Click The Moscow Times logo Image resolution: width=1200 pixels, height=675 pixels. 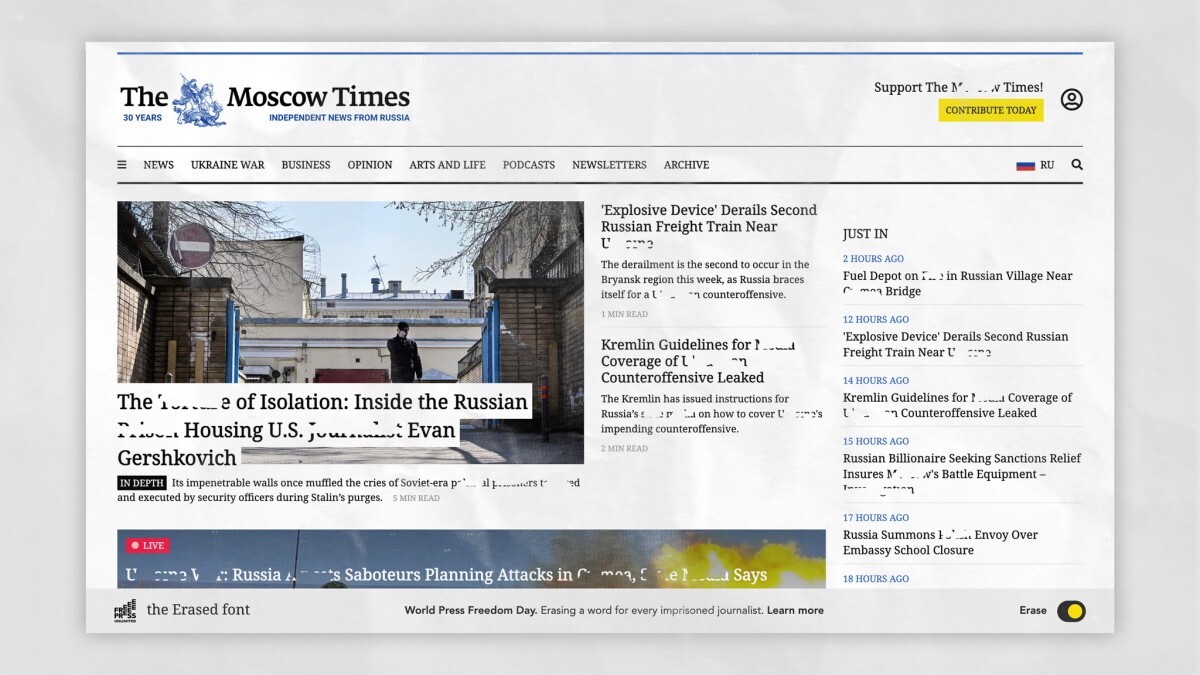[x=265, y=100]
